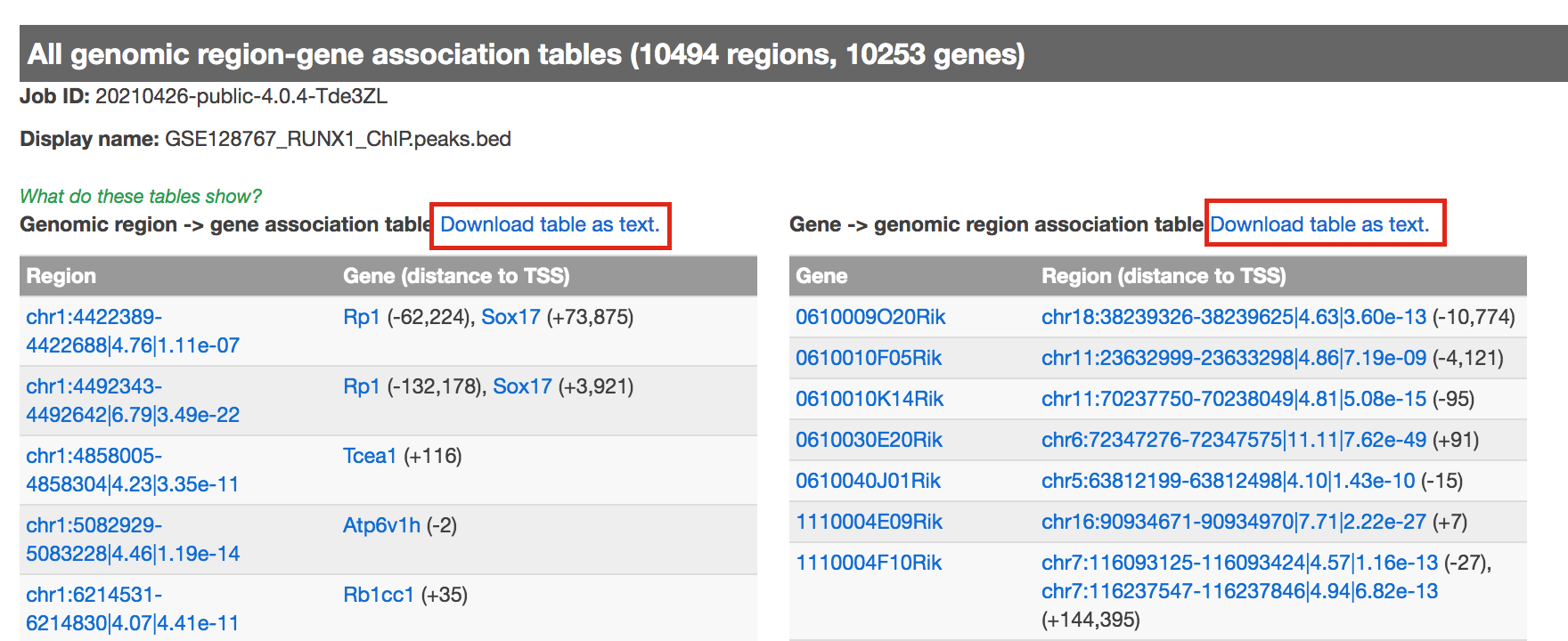
Task: Open region chr6:72347276-72347575 link
Action: coord(1234,440)
